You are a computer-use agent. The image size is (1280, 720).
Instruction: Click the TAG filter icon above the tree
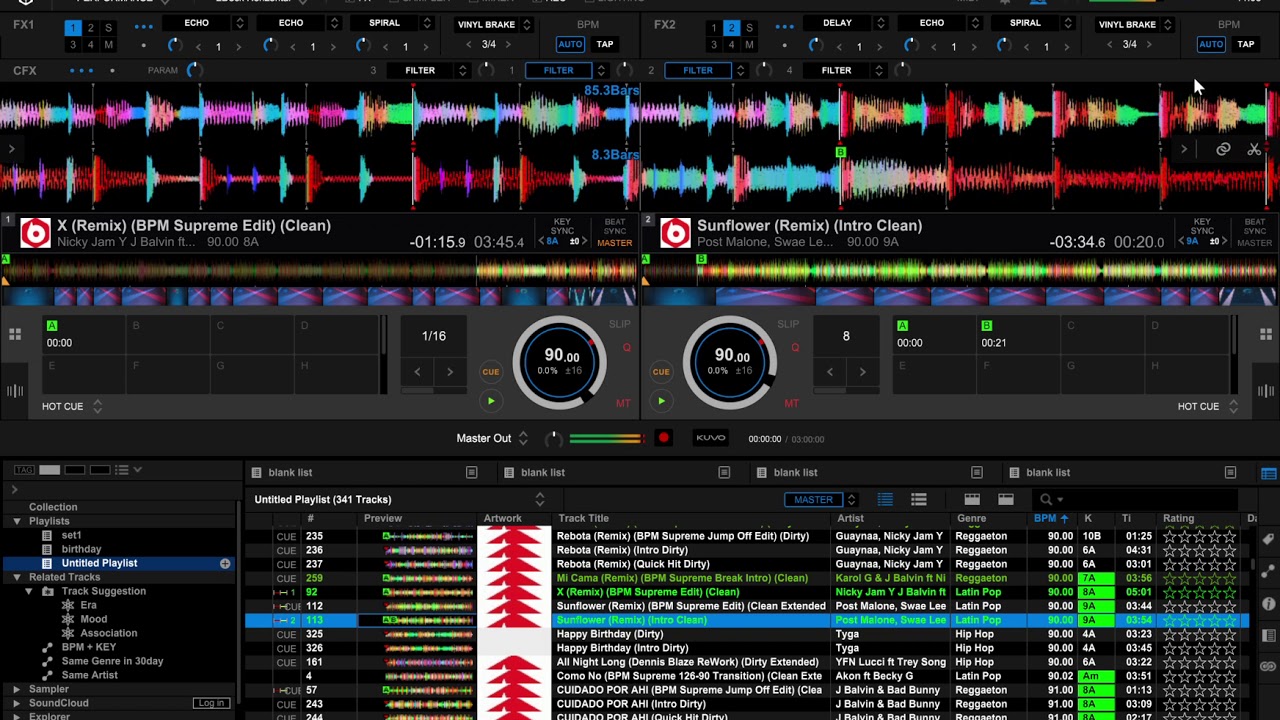pos(24,470)
